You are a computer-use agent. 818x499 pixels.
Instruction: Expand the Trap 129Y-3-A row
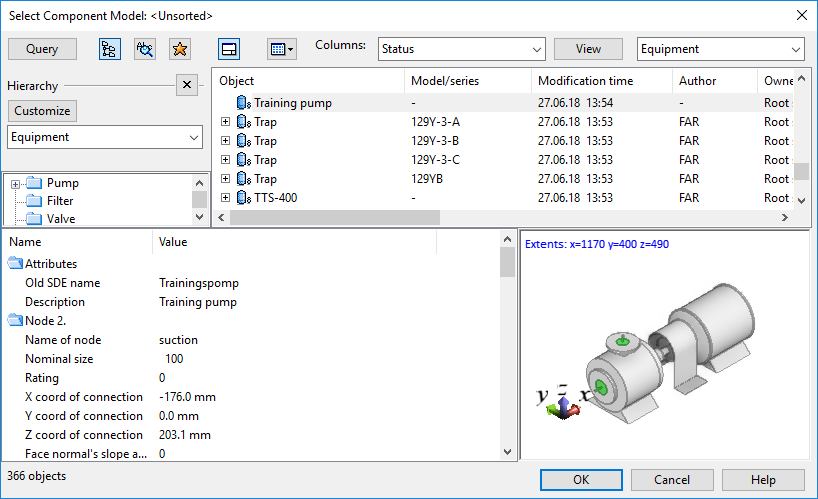coord(225,121)
